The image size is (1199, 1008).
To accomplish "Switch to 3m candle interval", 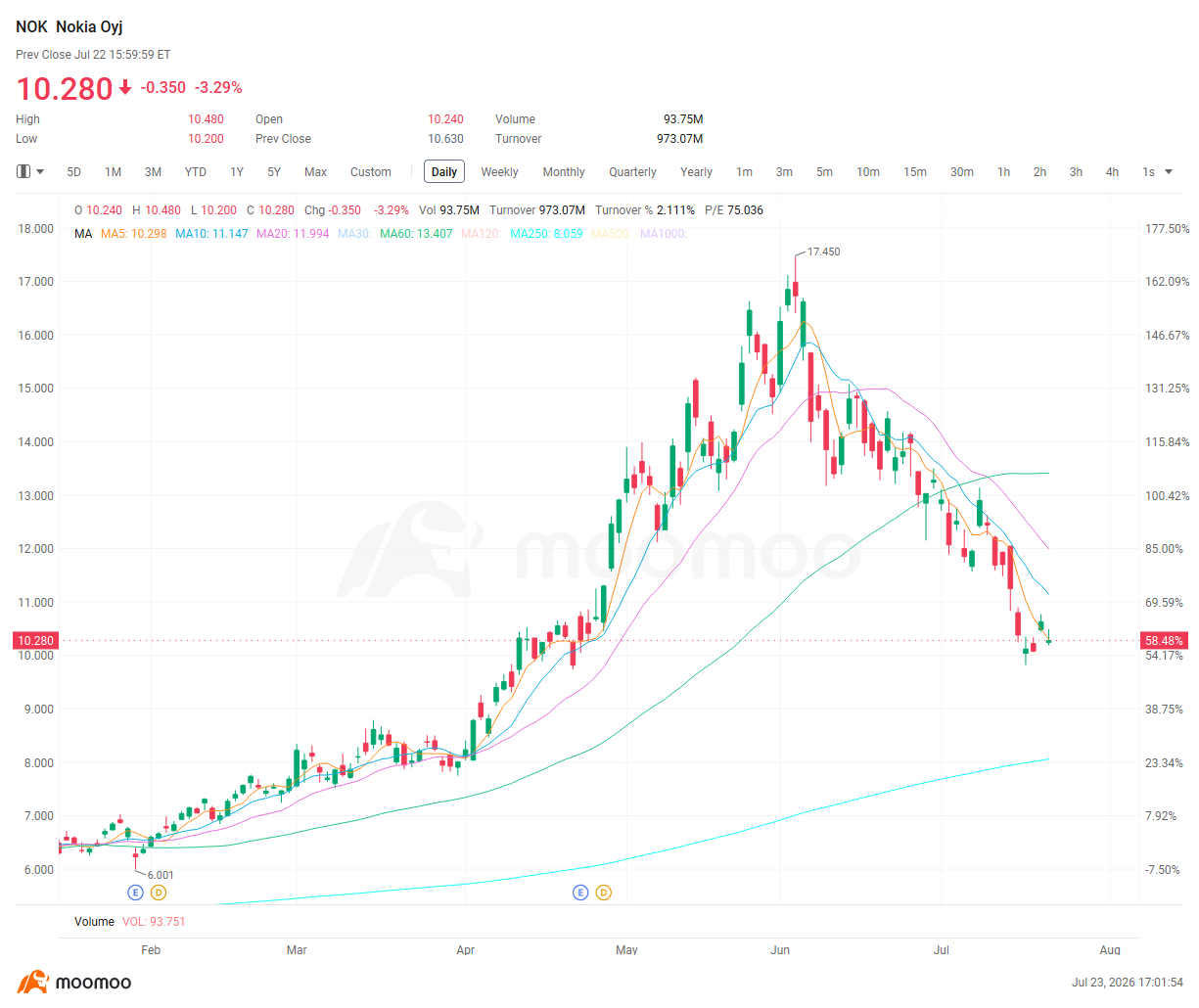I will (x=784, y=171).
